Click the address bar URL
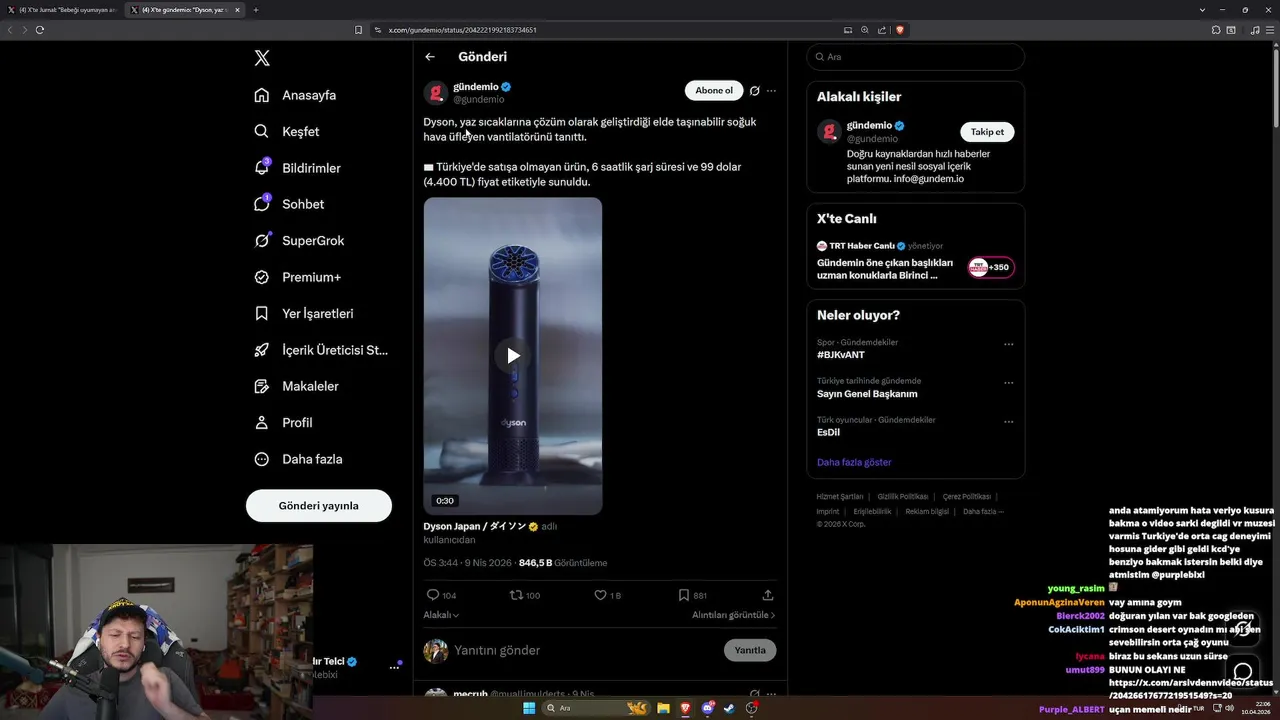 click(x=463, y=30)
